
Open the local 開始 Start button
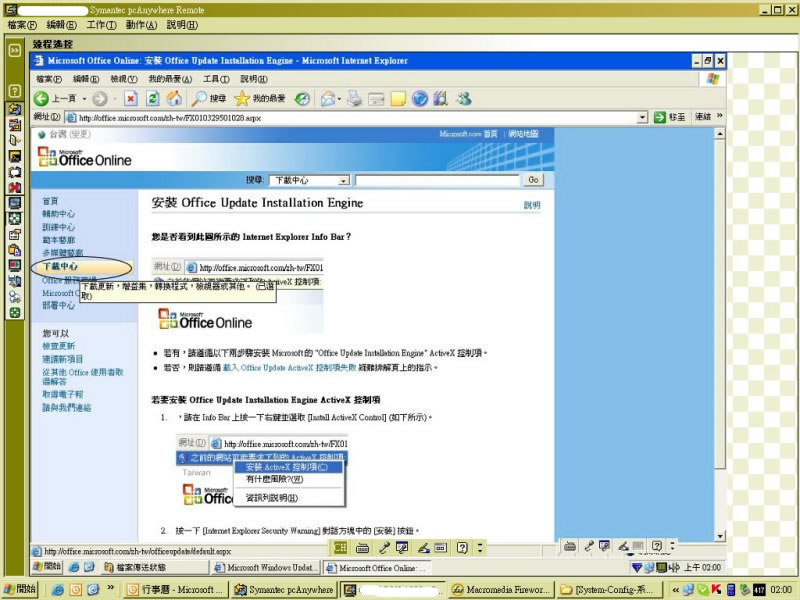(21, 589)
